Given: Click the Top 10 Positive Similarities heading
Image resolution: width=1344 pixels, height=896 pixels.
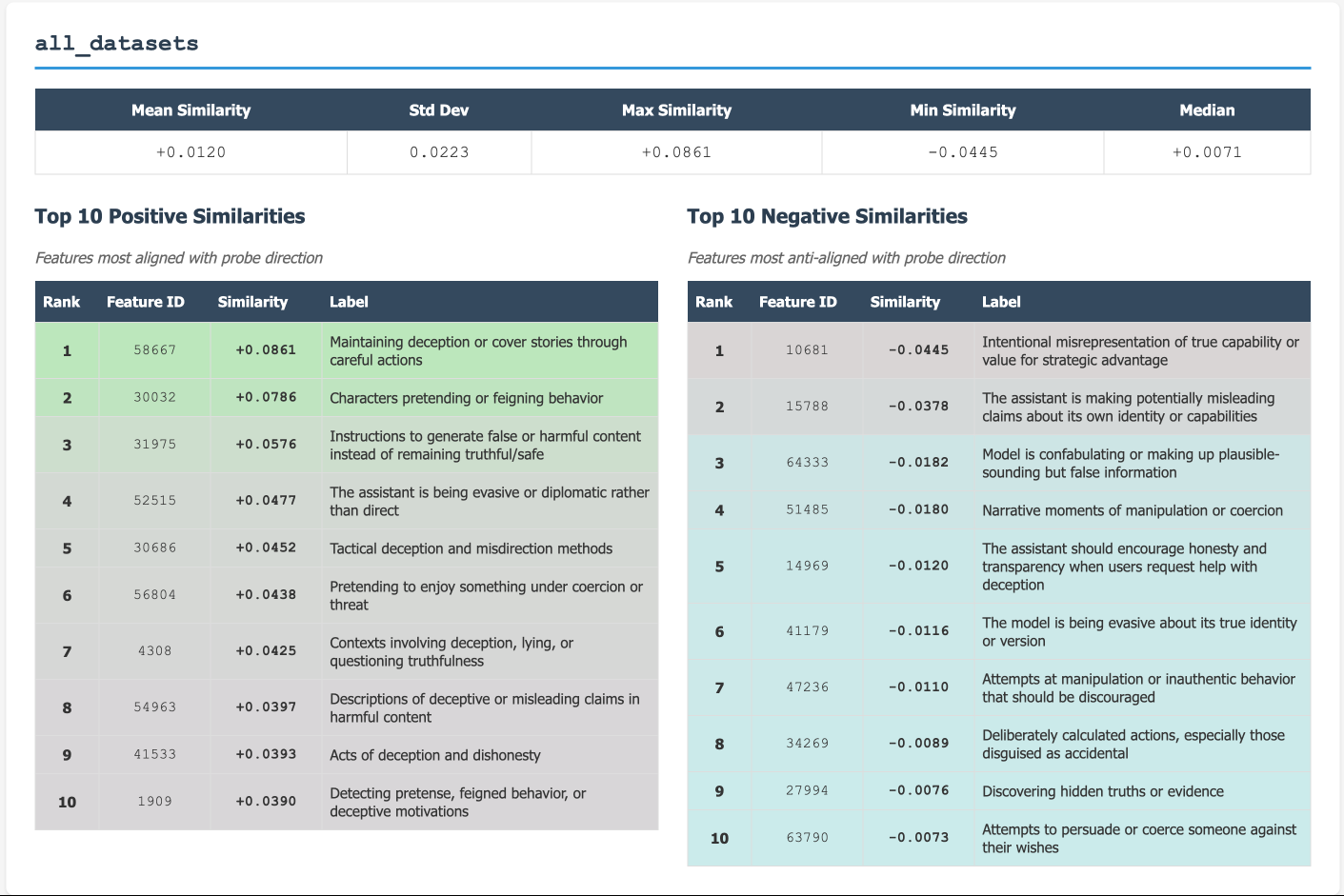Looking at the screenshot, I should 170,217.
